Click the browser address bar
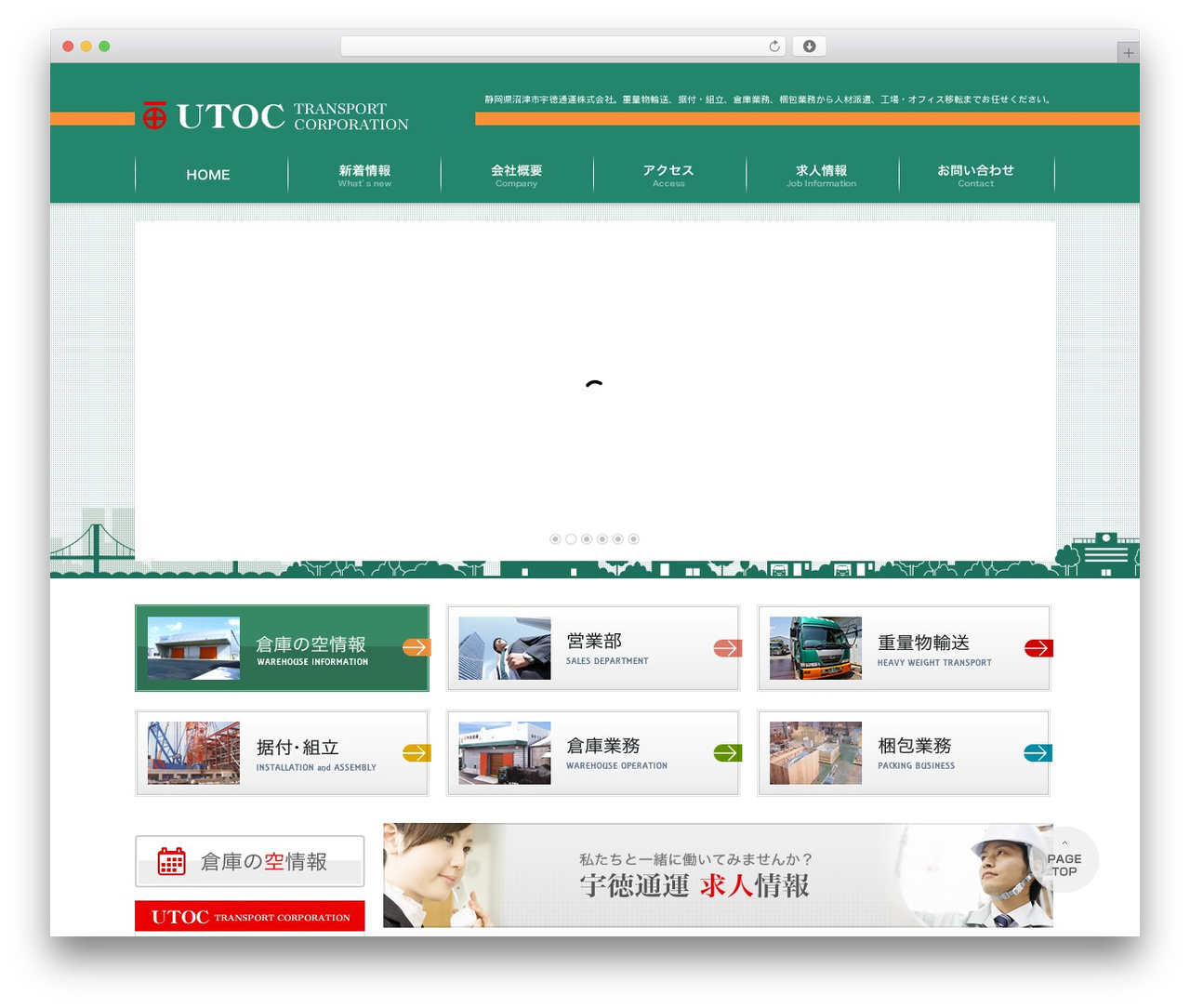This screenshot has width=1190, height=1008. point(562,46)
